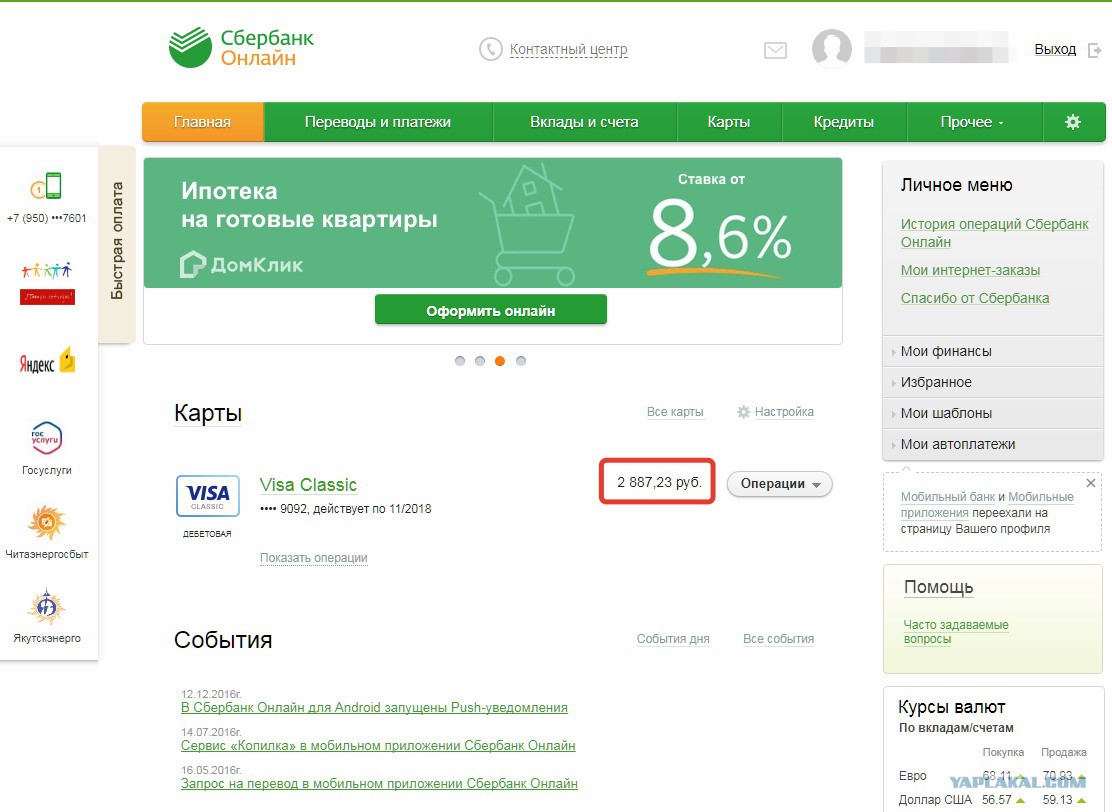Screen dimensions: 1112x812
Task: Open Переводы и платежи tab
Action: click(378, 122)
